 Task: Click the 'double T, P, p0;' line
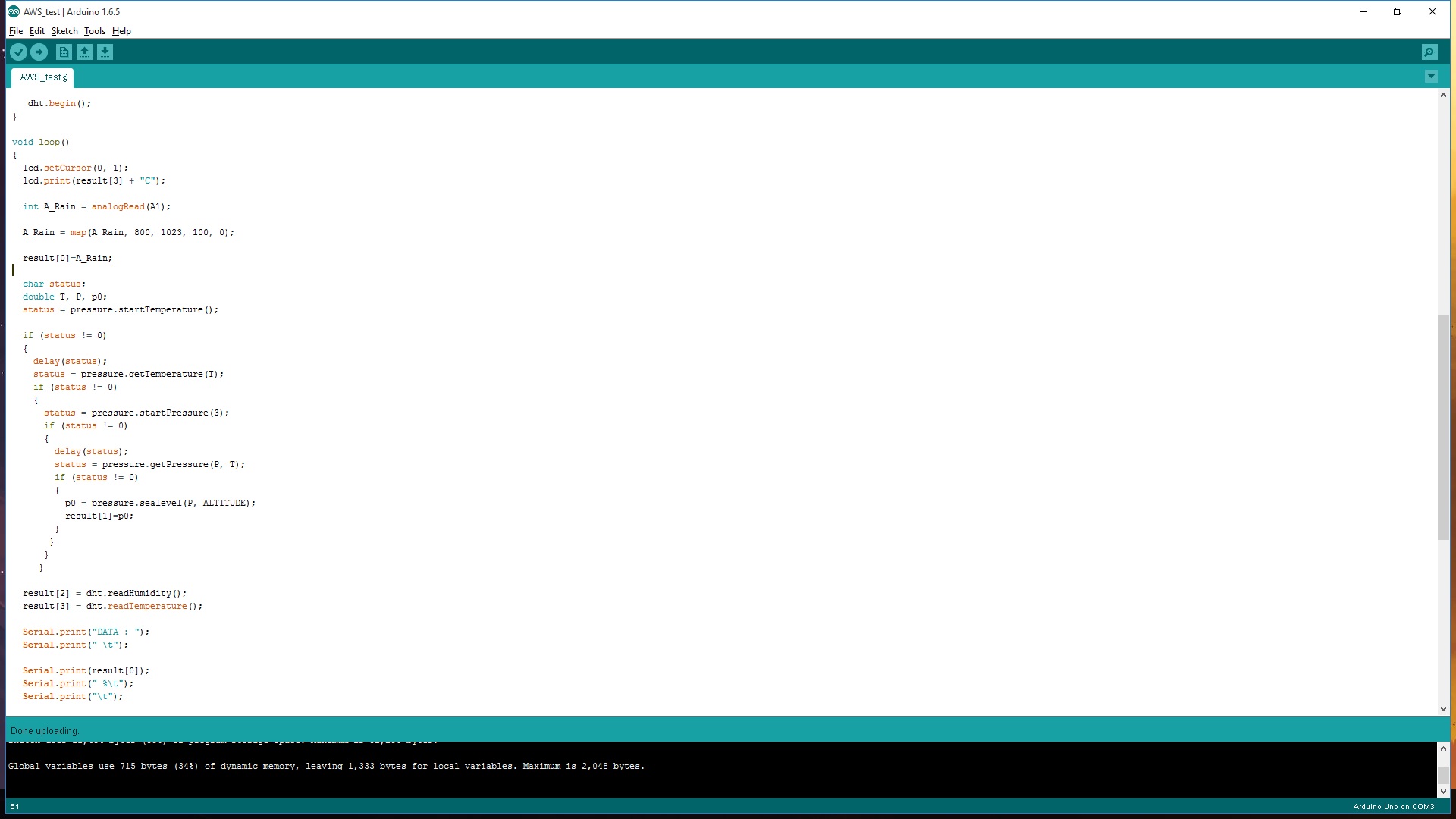click(x=65, y=297)
